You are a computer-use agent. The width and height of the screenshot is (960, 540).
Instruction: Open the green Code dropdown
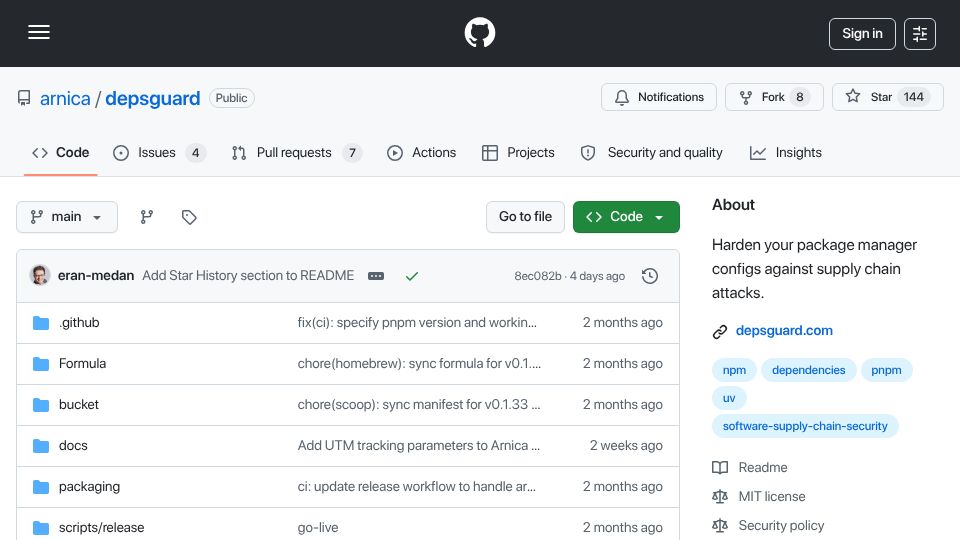(626, 217)
